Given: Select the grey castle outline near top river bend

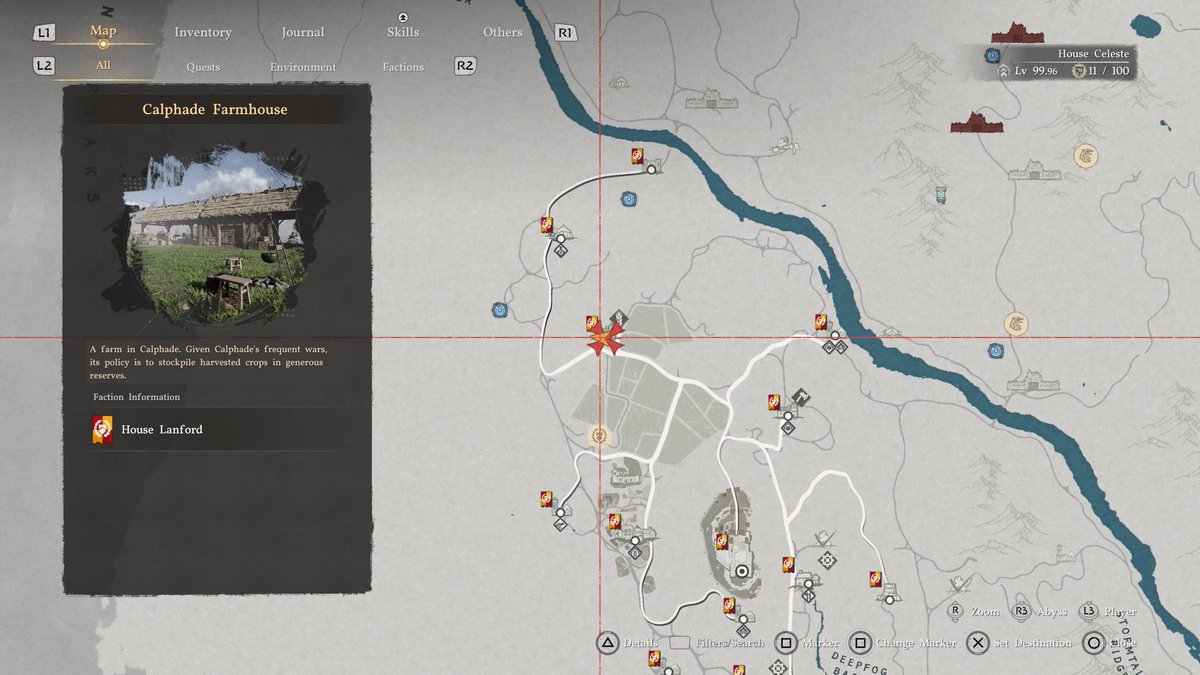Looking at the screenshot, I should pyautogui.click(x=712, y=98).
